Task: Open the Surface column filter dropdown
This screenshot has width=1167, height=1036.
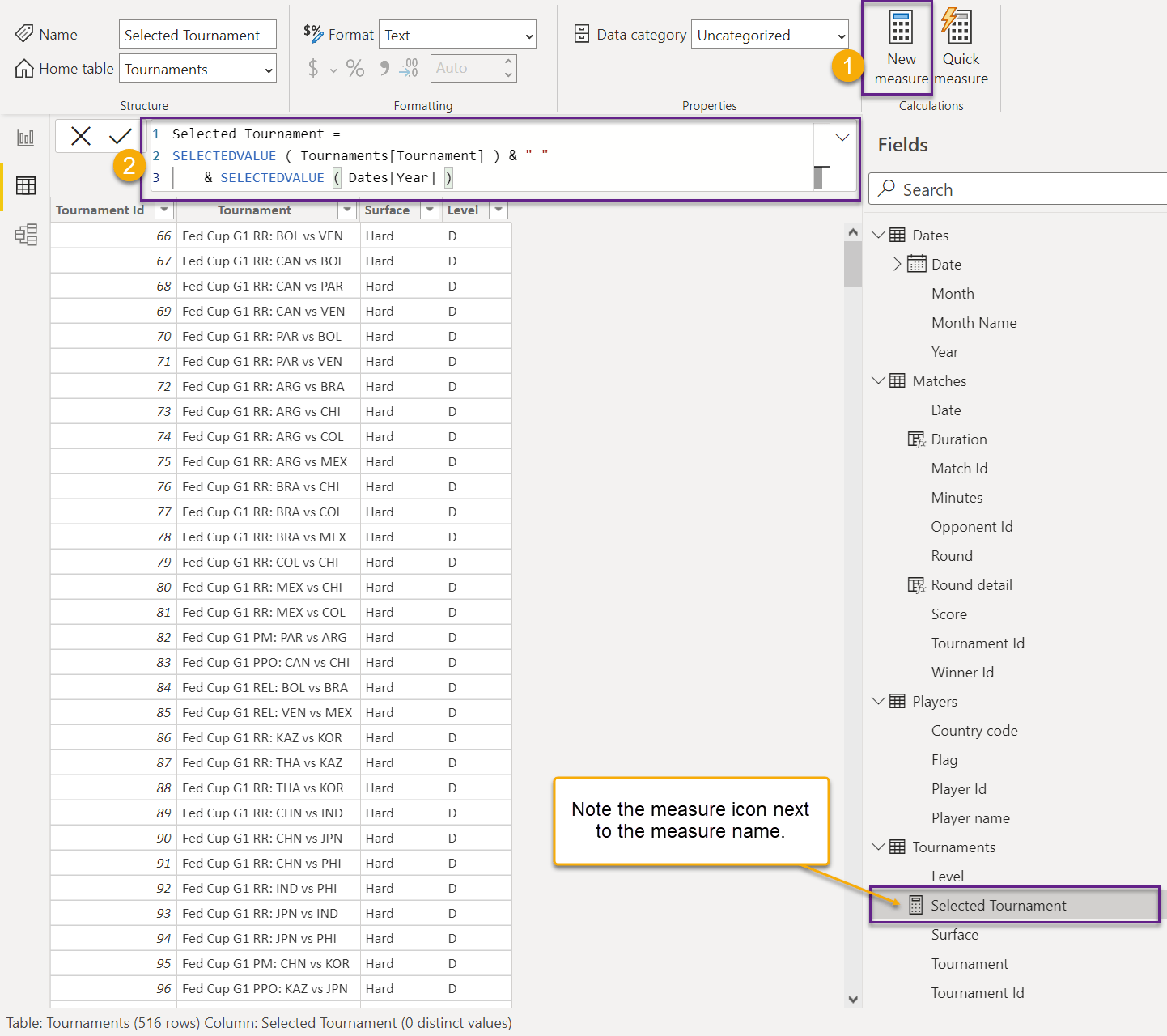Action: pos(430,210)
